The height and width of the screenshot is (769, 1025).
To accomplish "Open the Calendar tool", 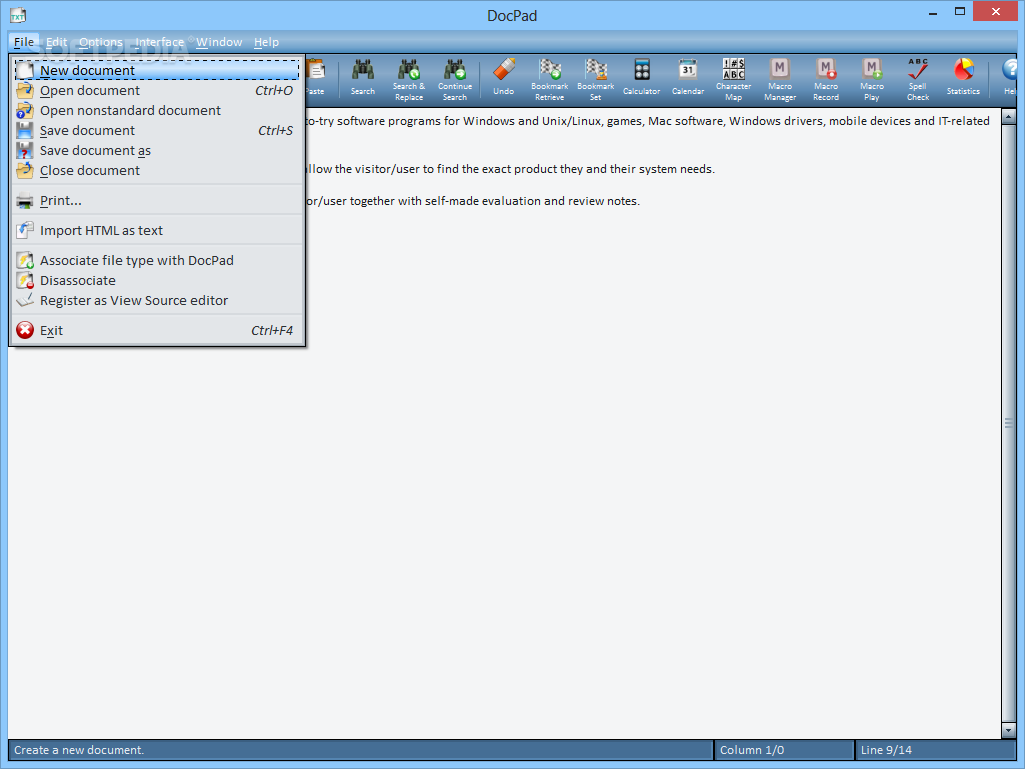I will click(x=688, y=78).
